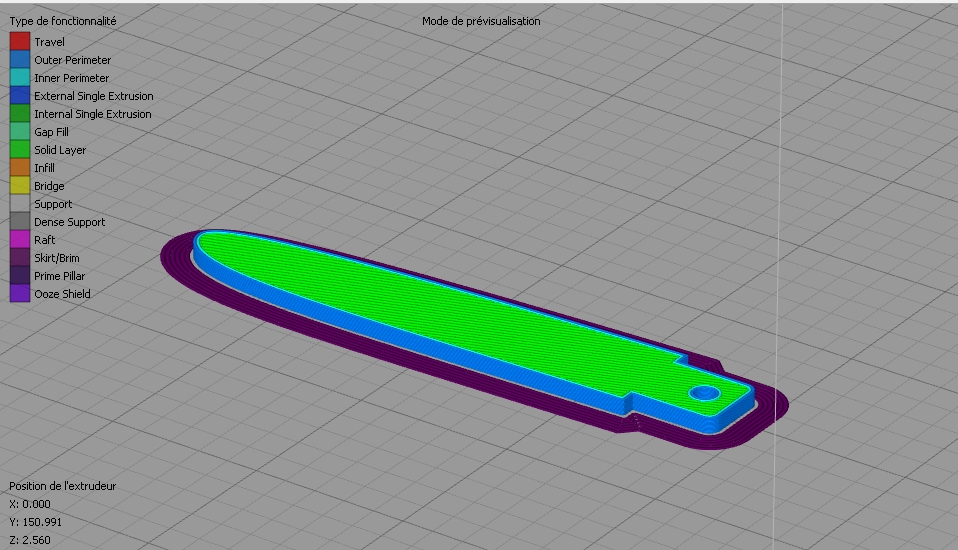The height and width of the screenshot is (550, 958).
Task: Click the "Ooze Shield" legend label
Action: pyautogui.click(x=62, y=295)
